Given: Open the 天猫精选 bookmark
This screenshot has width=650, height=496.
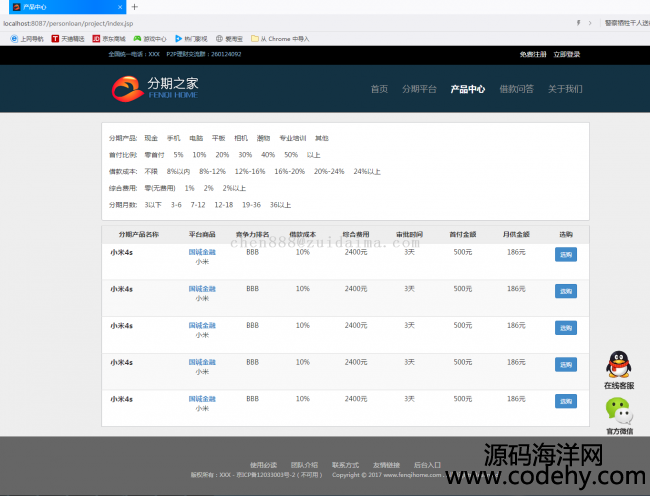Looking at the screenshot, I should click(x=68, y=39).
